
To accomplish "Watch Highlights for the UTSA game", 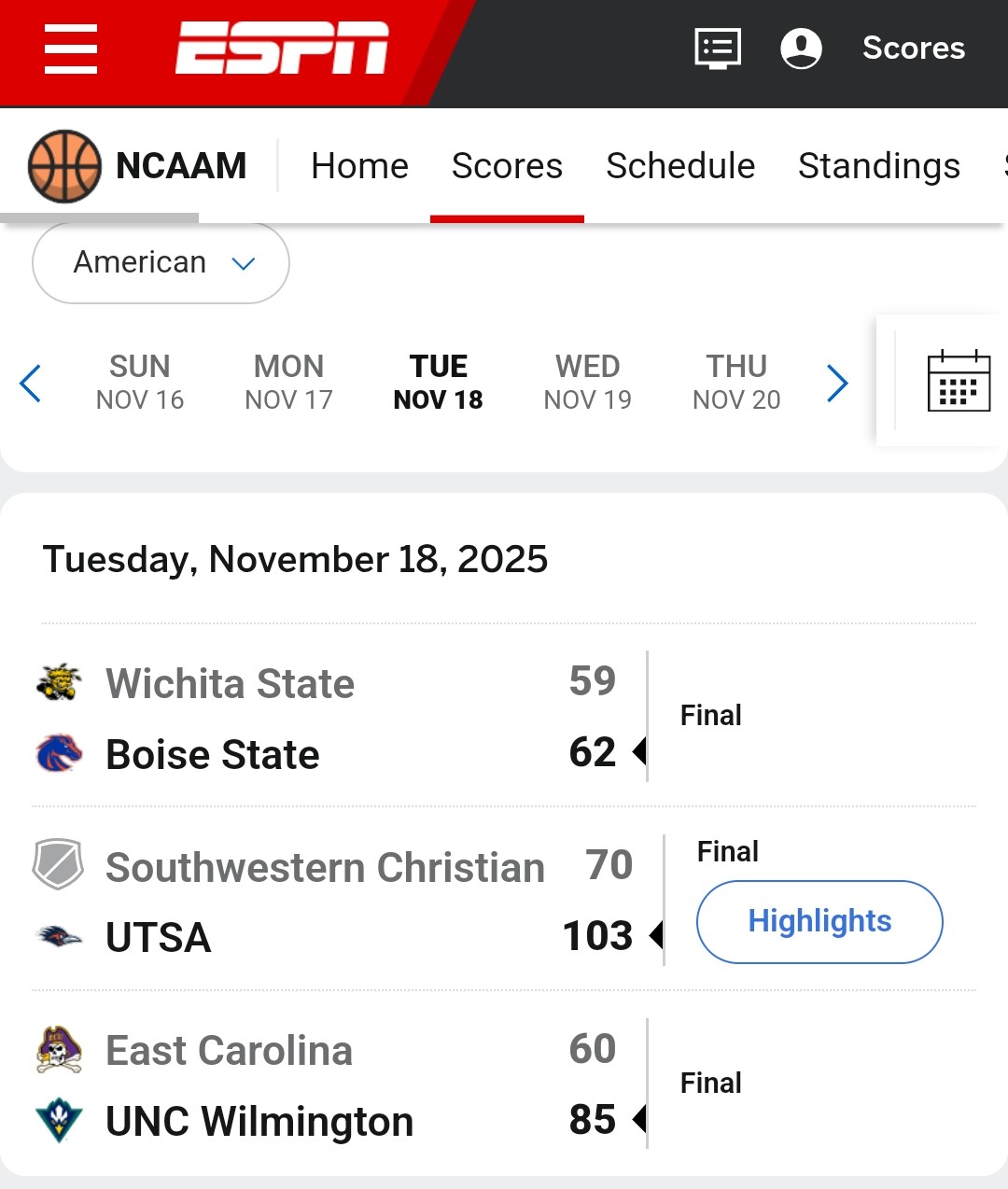I will point(819,922).
